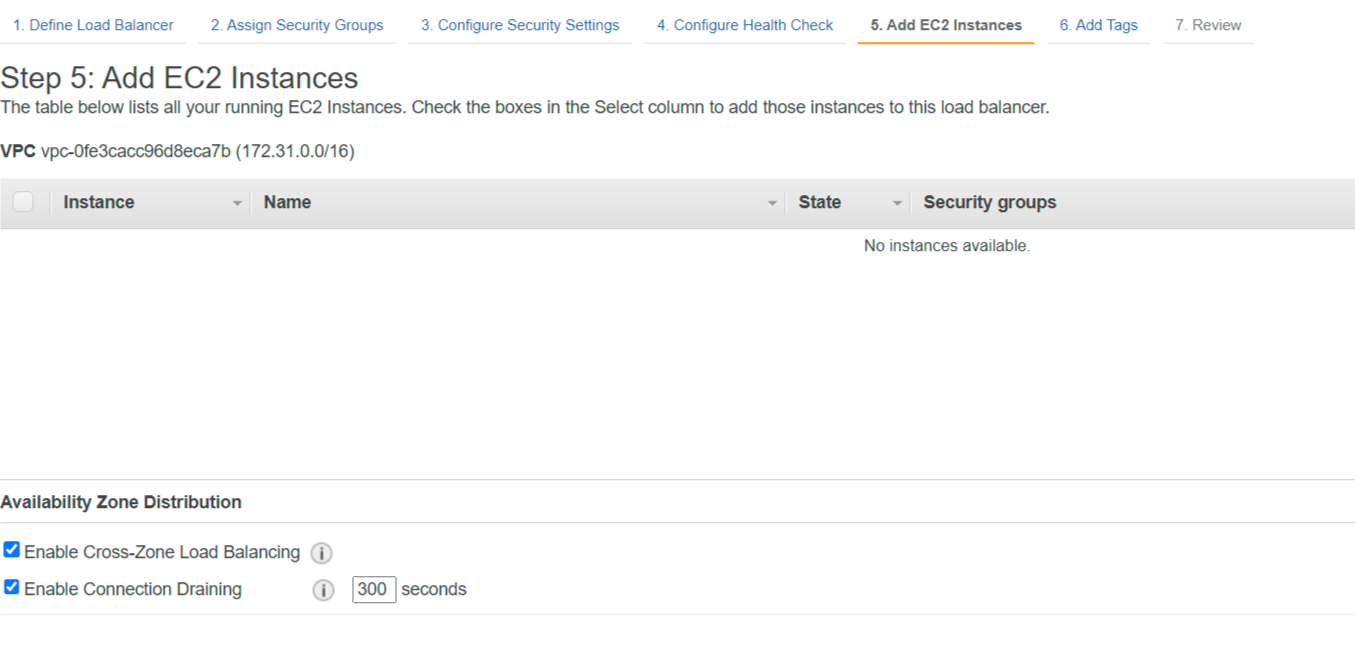Screen dimensions: 1355x646
Task: Open the 7. Review step
Action: [x=1208, y=25]
